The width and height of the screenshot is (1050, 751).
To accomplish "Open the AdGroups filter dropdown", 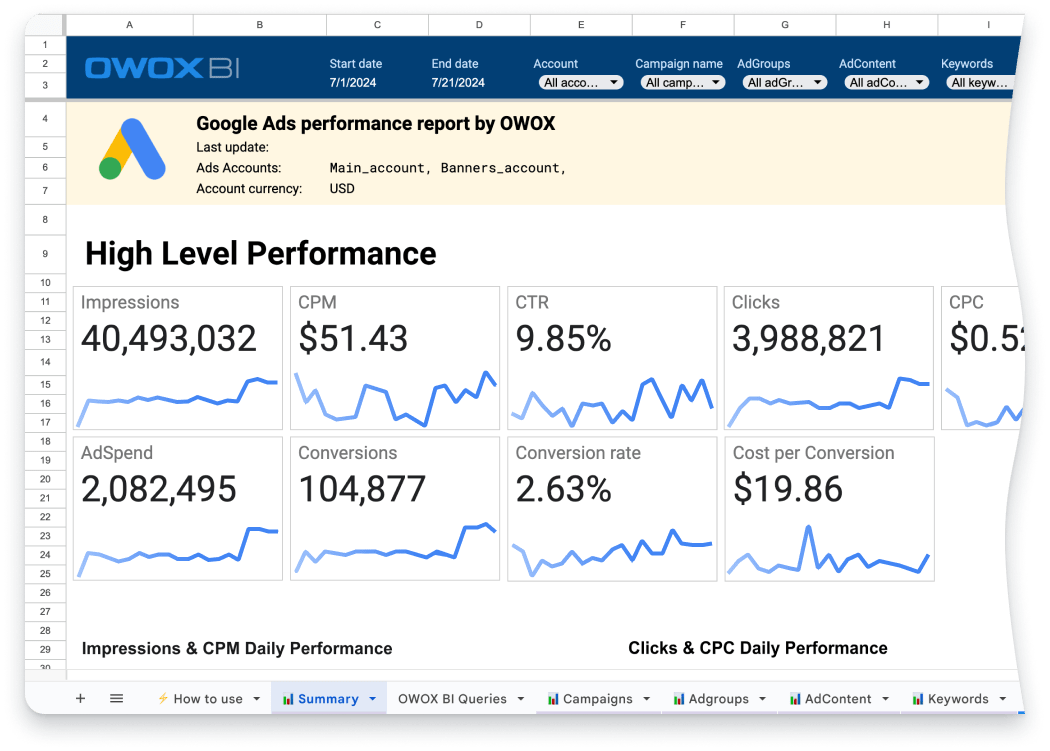I will (x=785, y=82).
